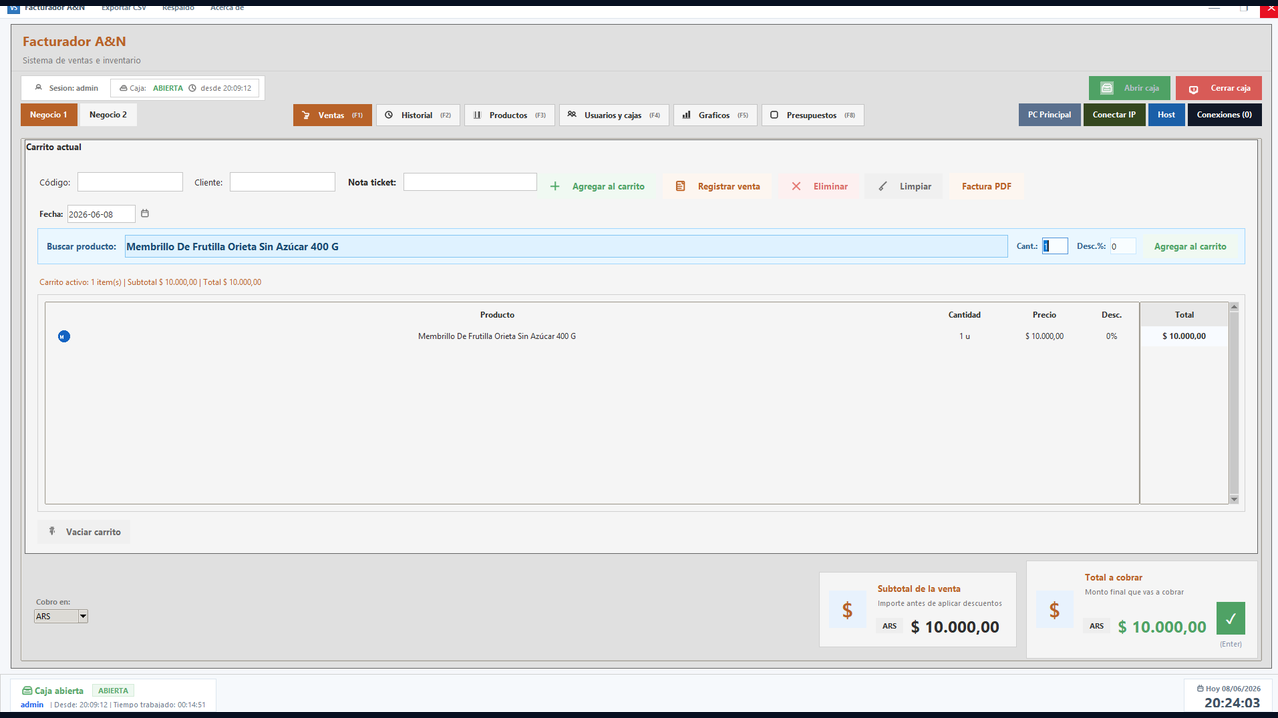Image resolution: width=1278 pixels, height=718 pixels.
Task: Click Registrar venta with the receipt icon
Action: click(717, 186)
